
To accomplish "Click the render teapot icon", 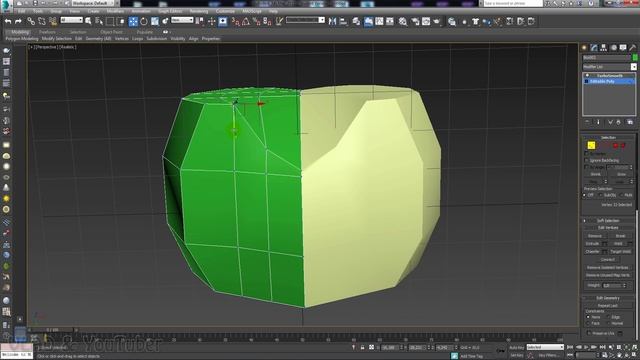I will coord(437,21).
